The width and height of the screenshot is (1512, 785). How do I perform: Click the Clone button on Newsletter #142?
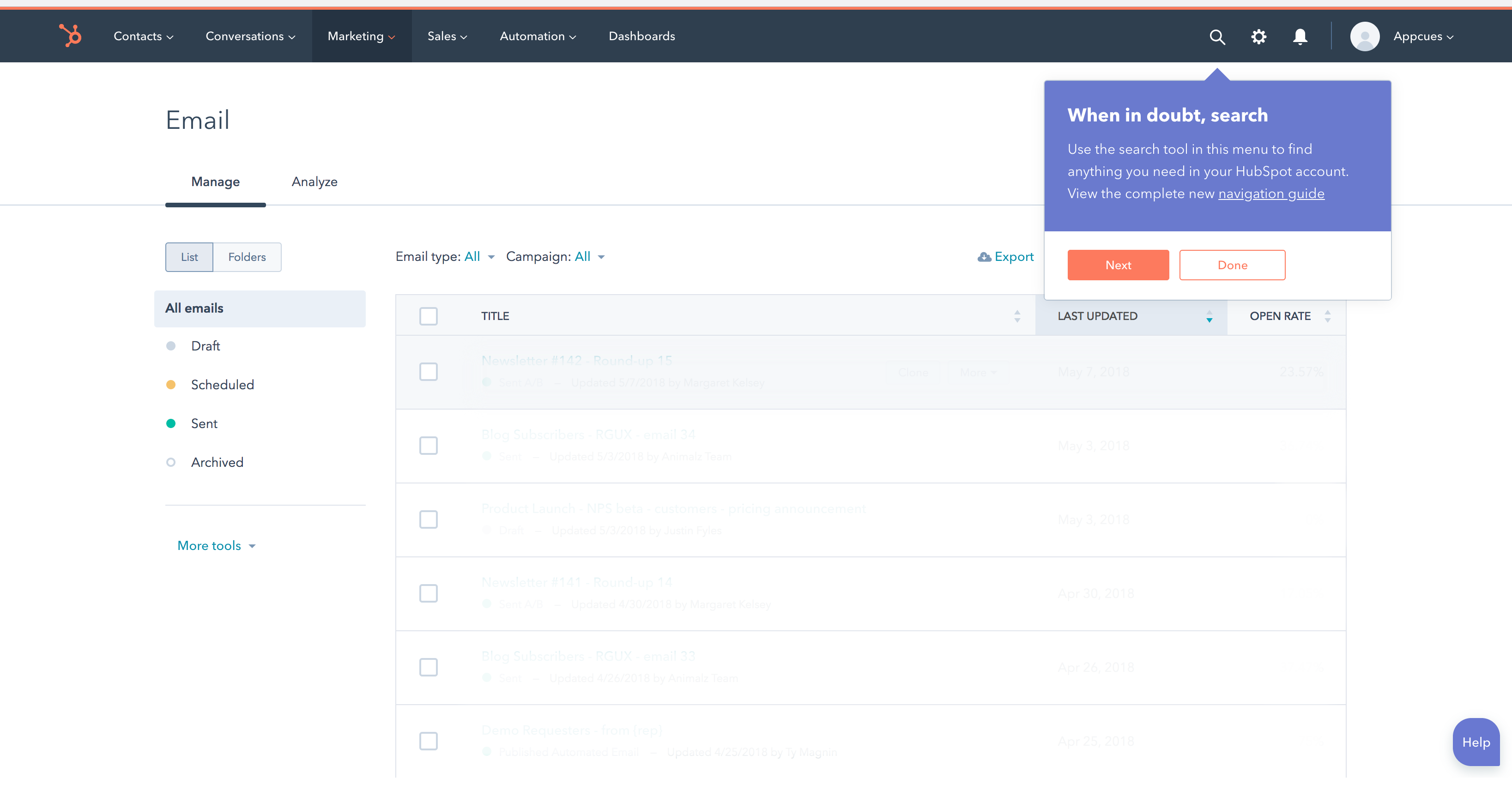coord(913,373)
